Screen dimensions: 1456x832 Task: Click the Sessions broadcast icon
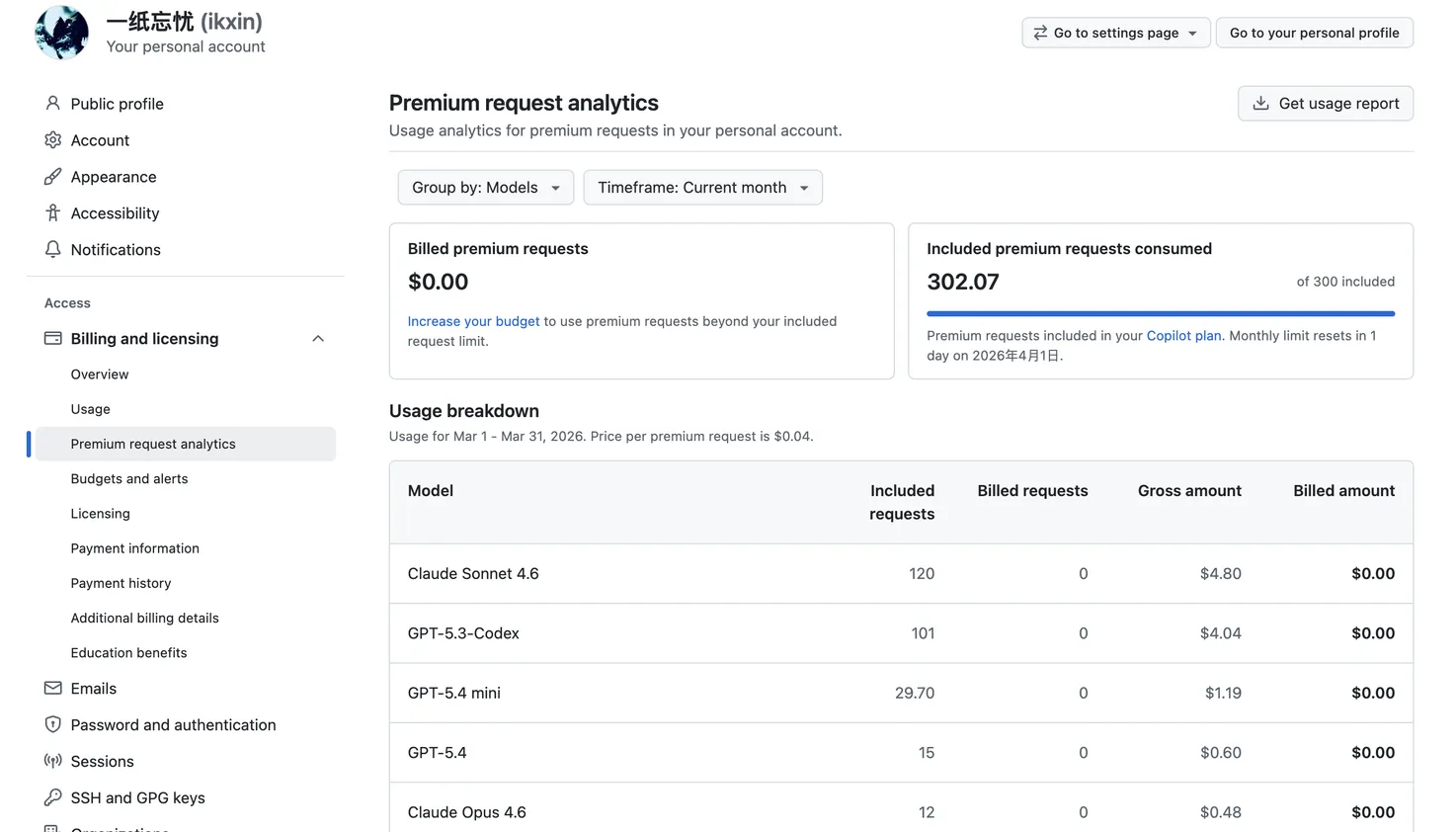click(53, 761)
